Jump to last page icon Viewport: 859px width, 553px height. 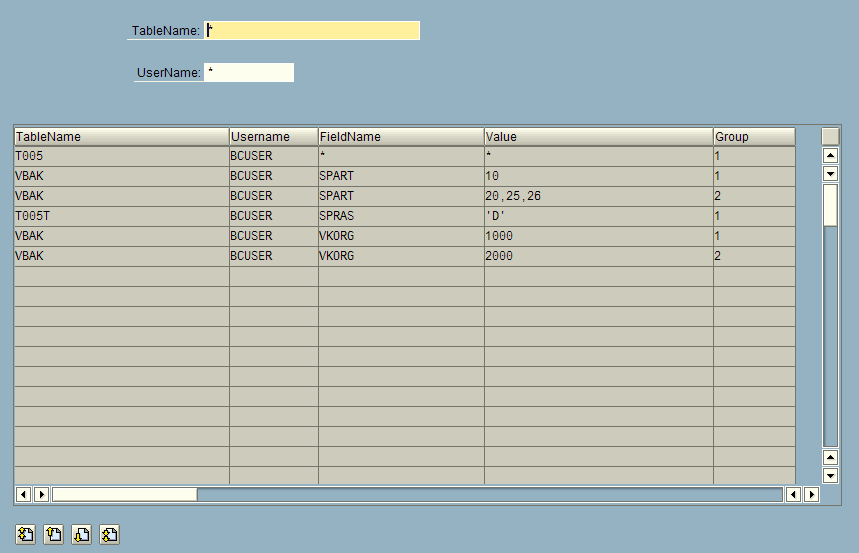pyautogui.click(x=110, y=534)
